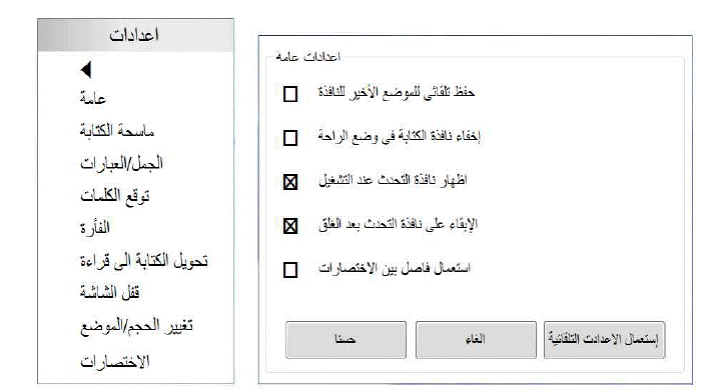
Task: Click the اعدادات عامة group label
Action: click(308, 57)
